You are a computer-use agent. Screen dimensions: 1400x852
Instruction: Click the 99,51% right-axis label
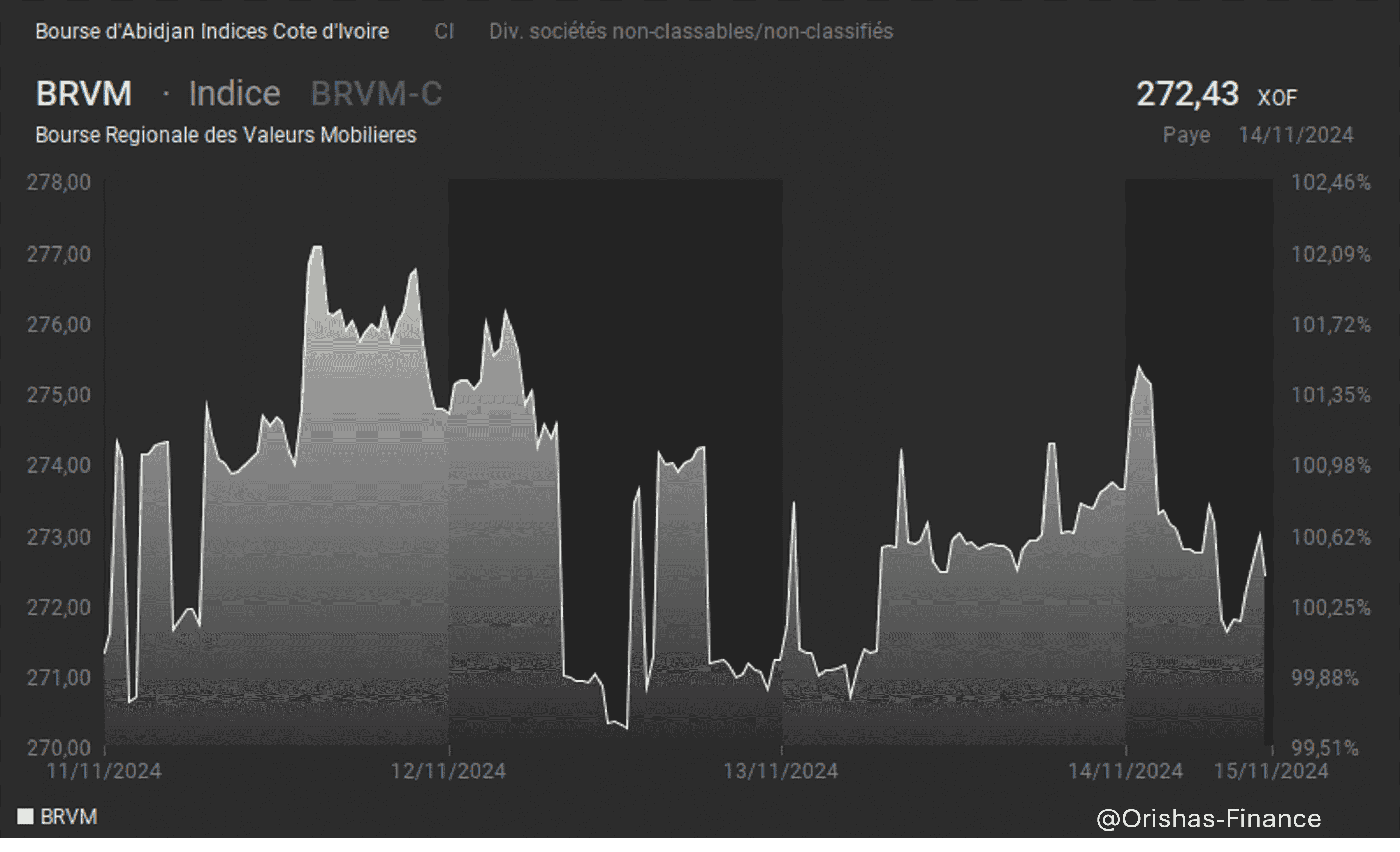click(x=1325, y=748)
